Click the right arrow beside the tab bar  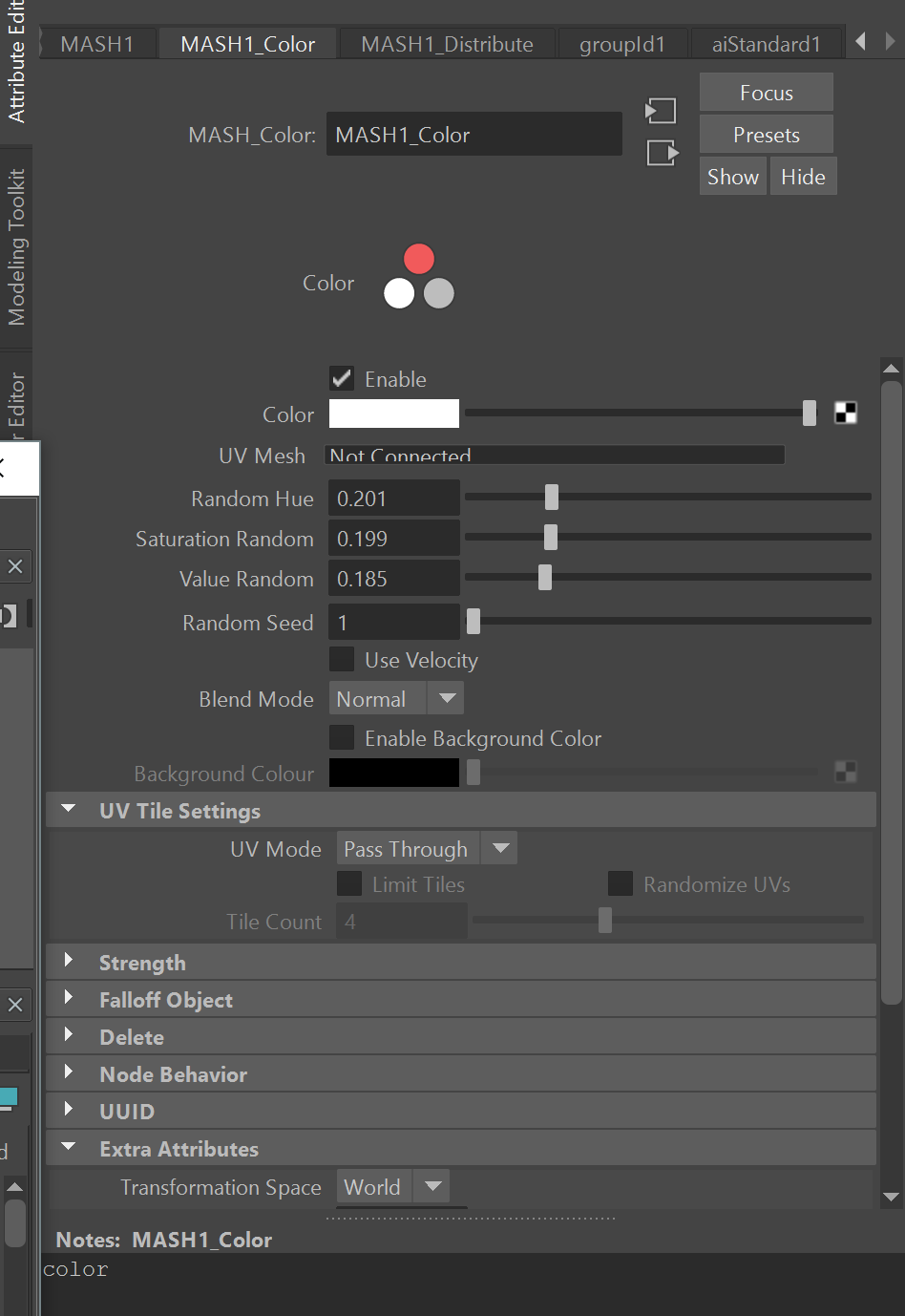(889, 41)
